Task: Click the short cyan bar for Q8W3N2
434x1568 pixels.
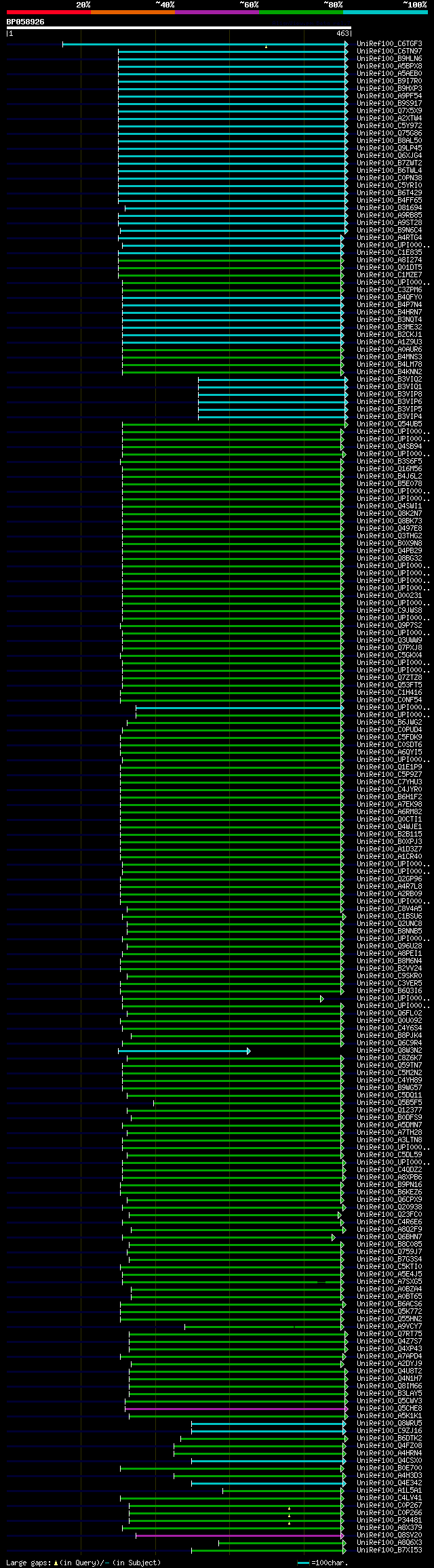Action: click(184, 1051)
